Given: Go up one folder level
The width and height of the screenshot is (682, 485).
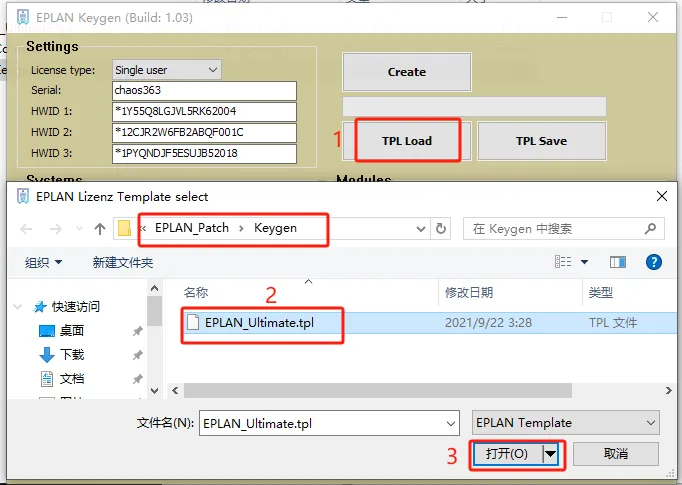Looking at the screenshot, I should coord(100,229).
